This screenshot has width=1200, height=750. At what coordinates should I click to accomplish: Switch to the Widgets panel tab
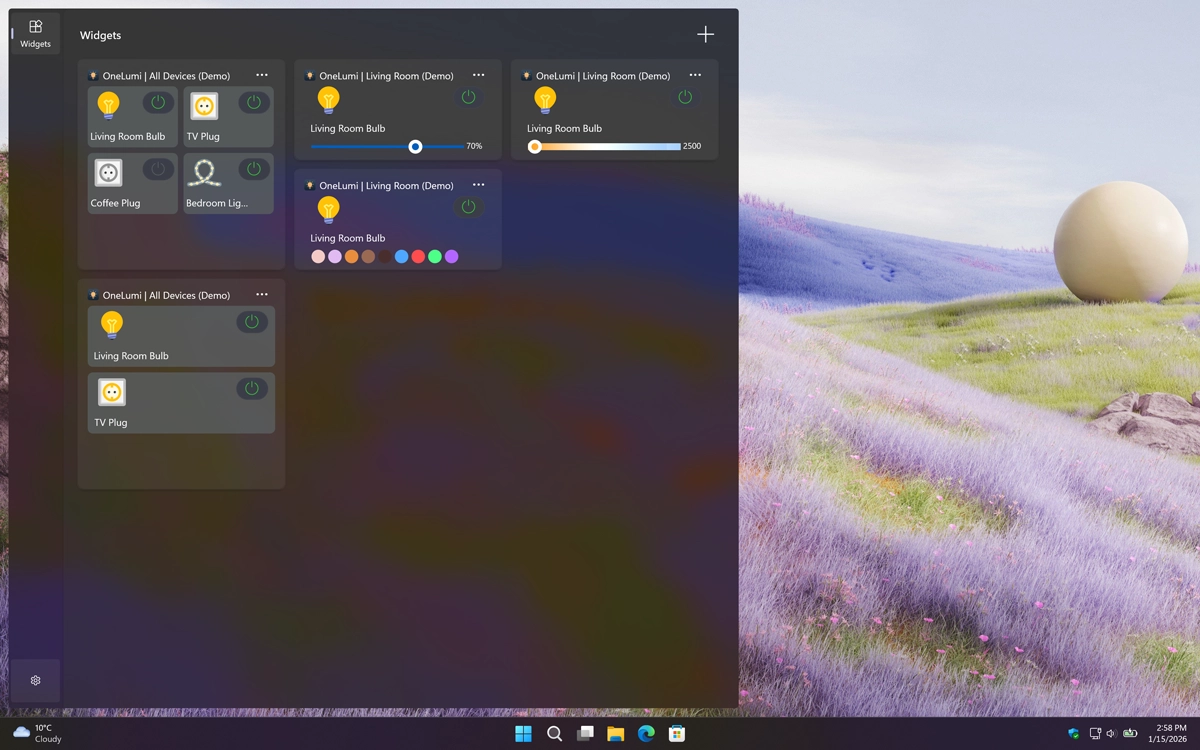[35, 31]
